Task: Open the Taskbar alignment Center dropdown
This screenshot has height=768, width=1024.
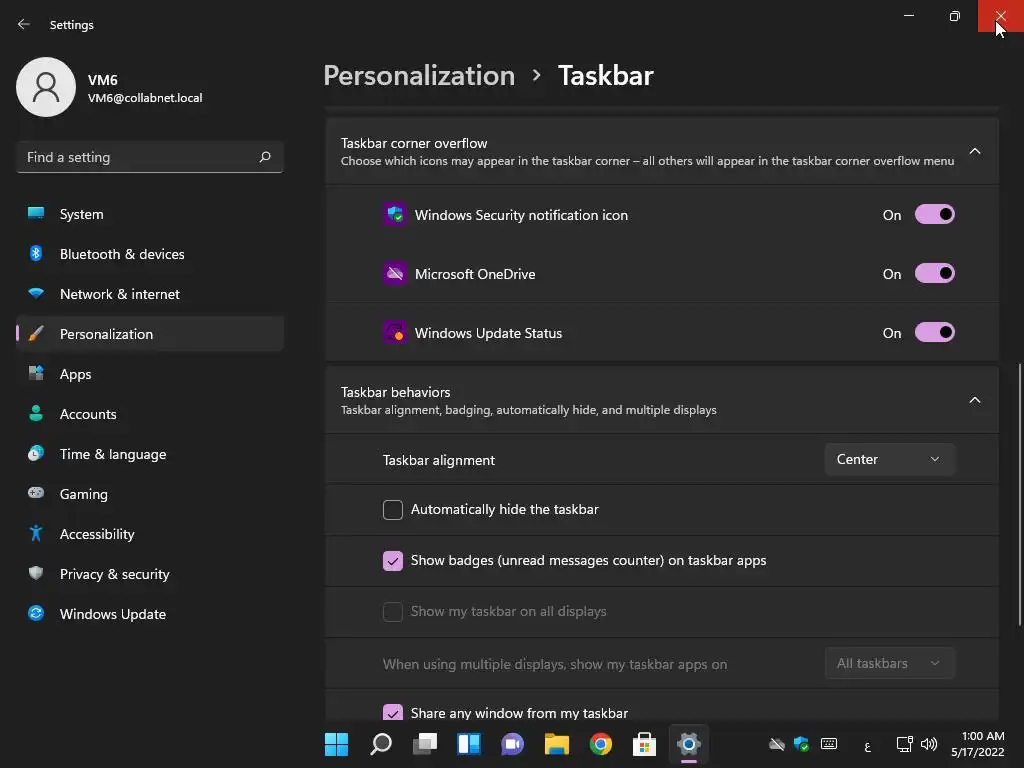Action: tap(889, 459)
